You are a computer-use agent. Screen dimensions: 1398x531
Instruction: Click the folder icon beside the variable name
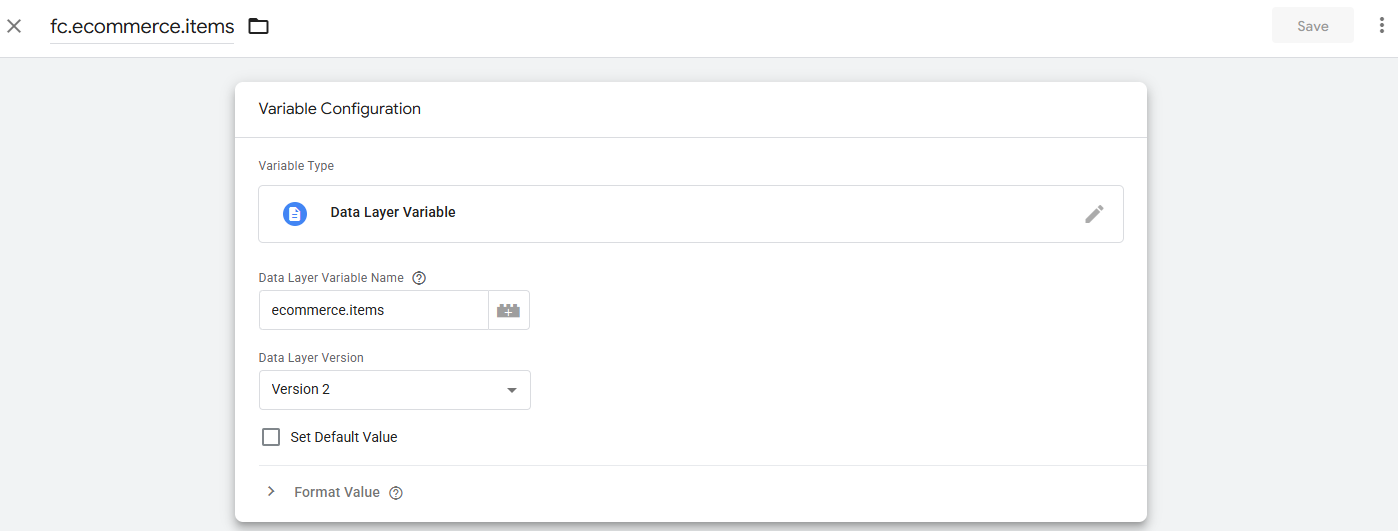(x=259, y=26)
